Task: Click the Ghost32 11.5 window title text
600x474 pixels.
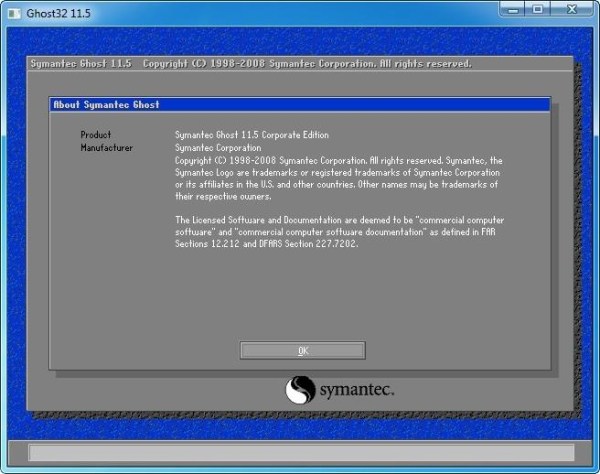Action: coord(51,11)
